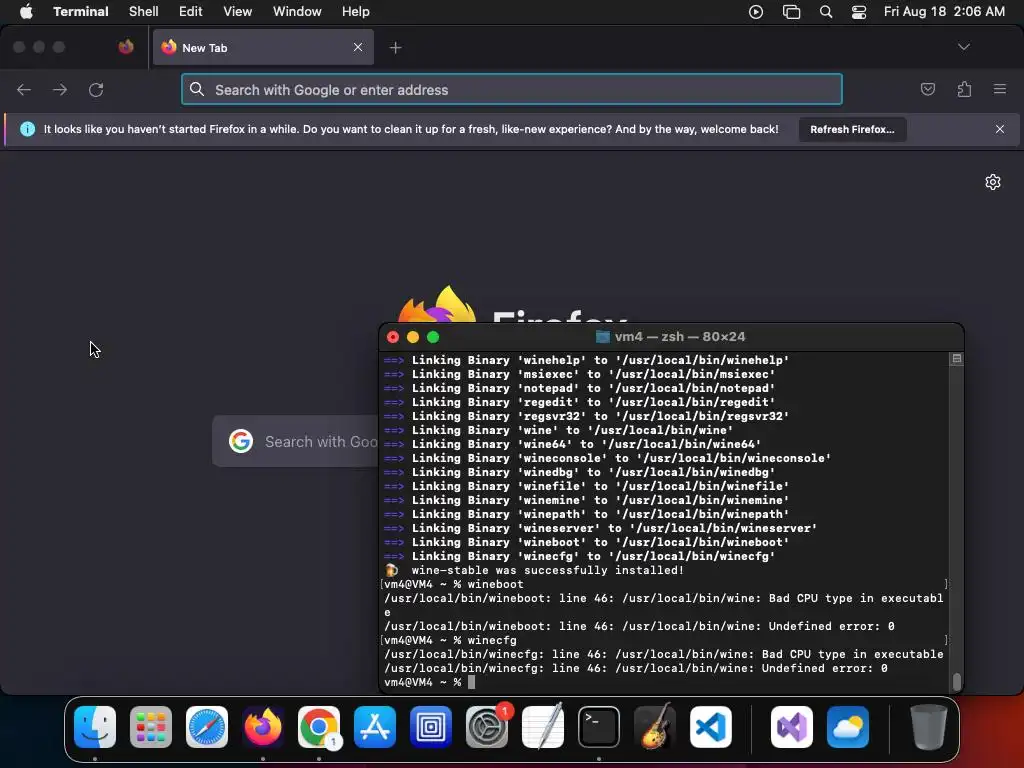Go forward with Firefox forward arrow
Viewport: 1024px width, 768px height.
click(x=60, y=89)
